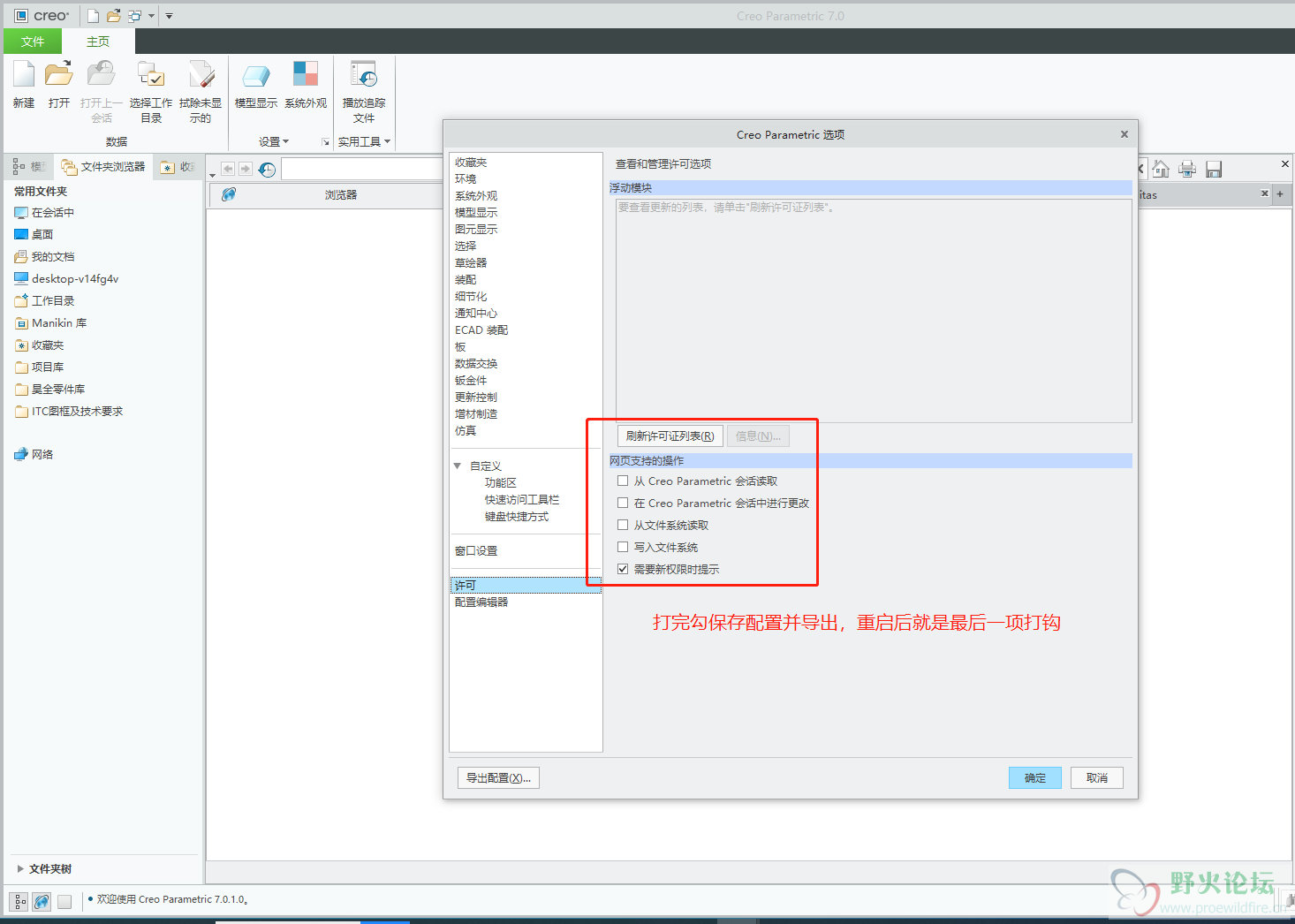
Task: Toggle model tree icon in status bar
Action: (x=19, y=902)
